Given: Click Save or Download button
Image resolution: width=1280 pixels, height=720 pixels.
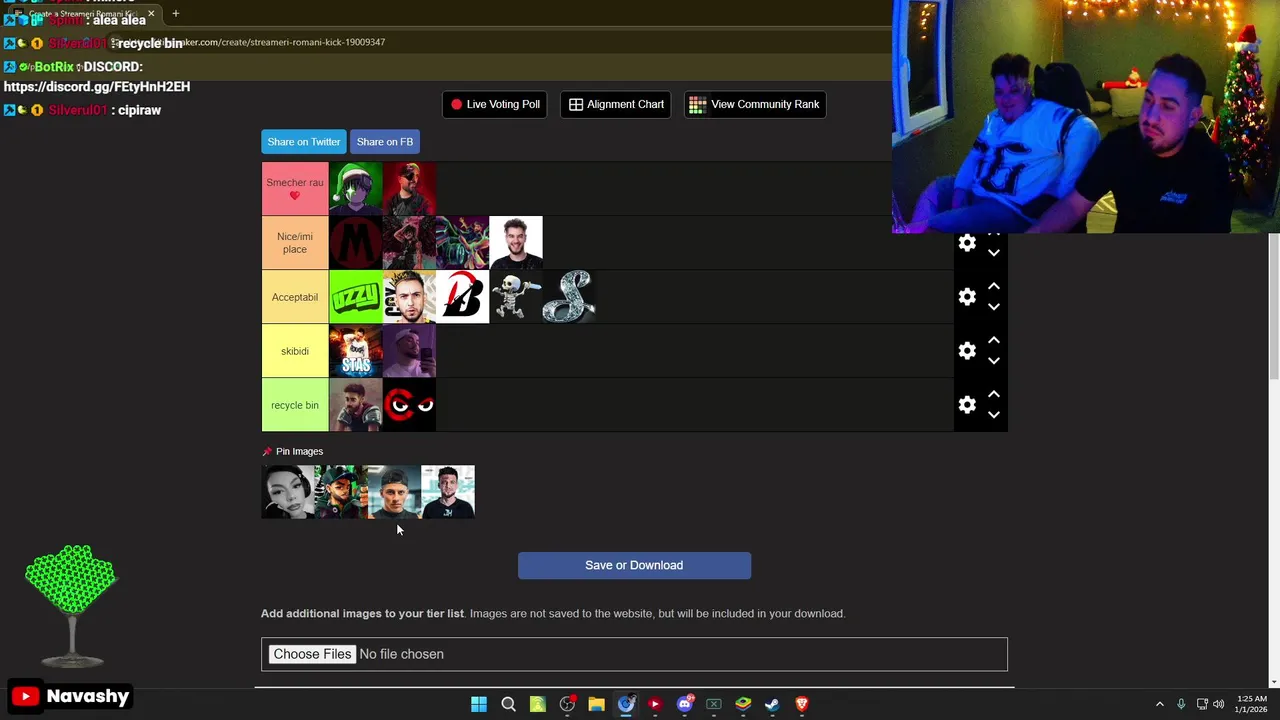Looking at the screenshot, I should 634,565.
